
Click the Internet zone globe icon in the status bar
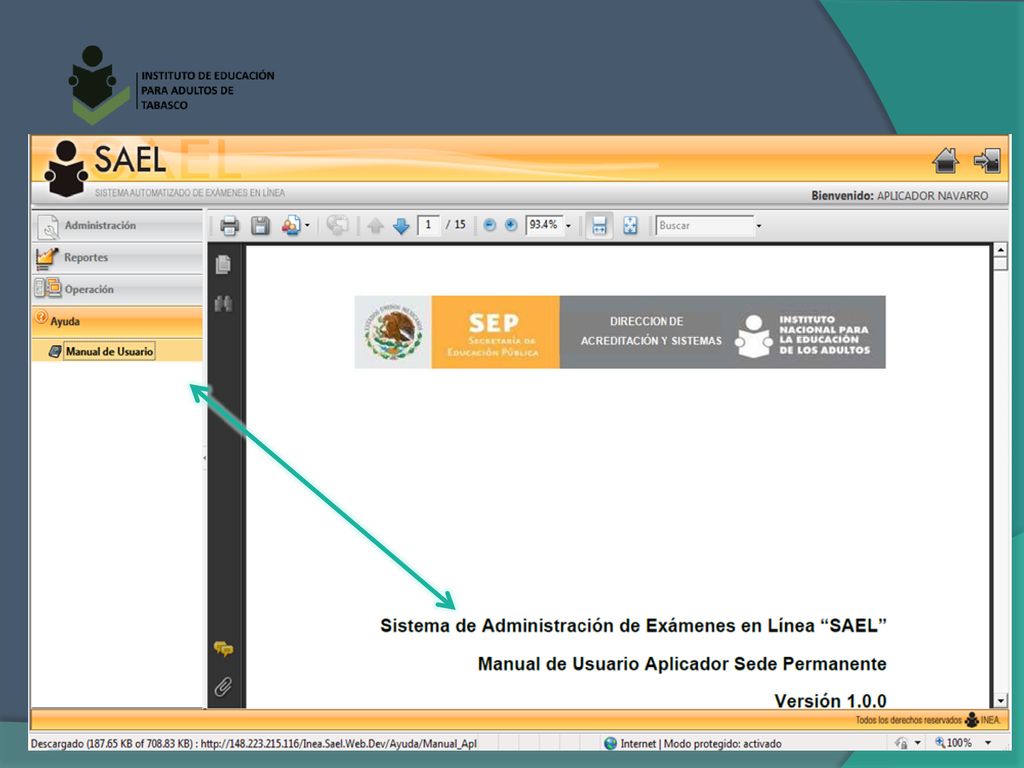611,743
